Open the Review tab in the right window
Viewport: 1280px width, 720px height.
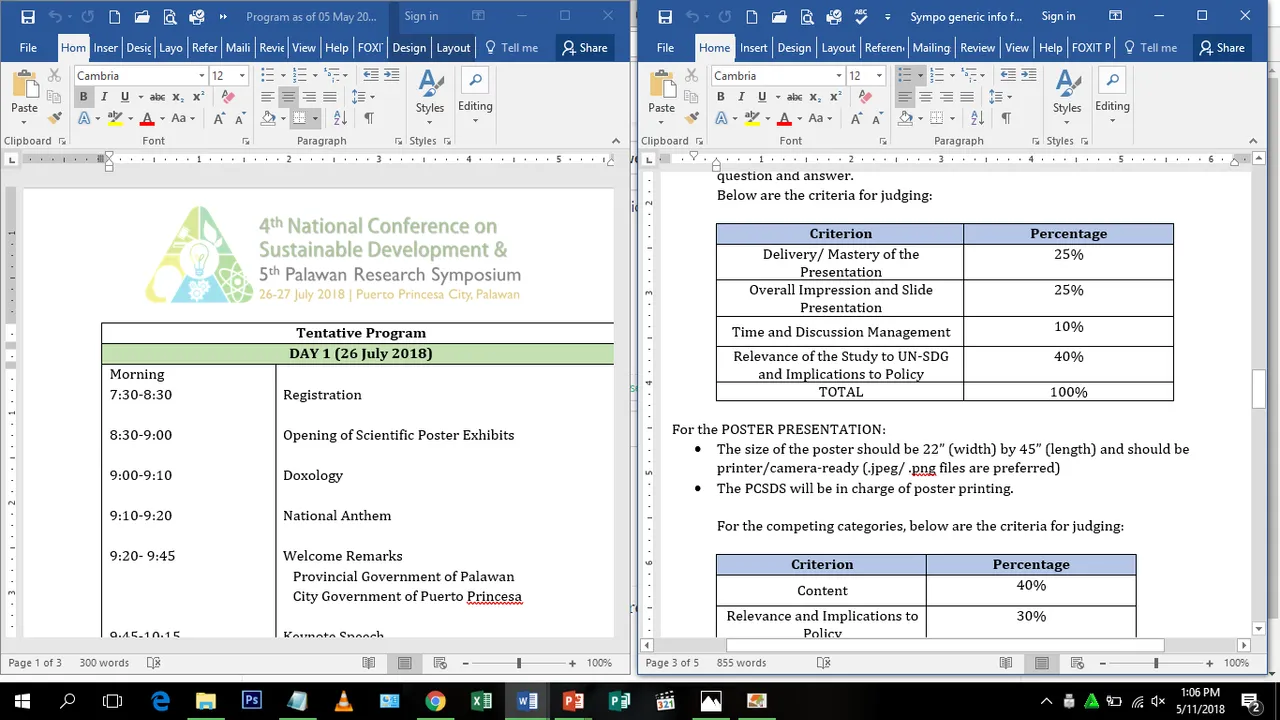(977, 47)
